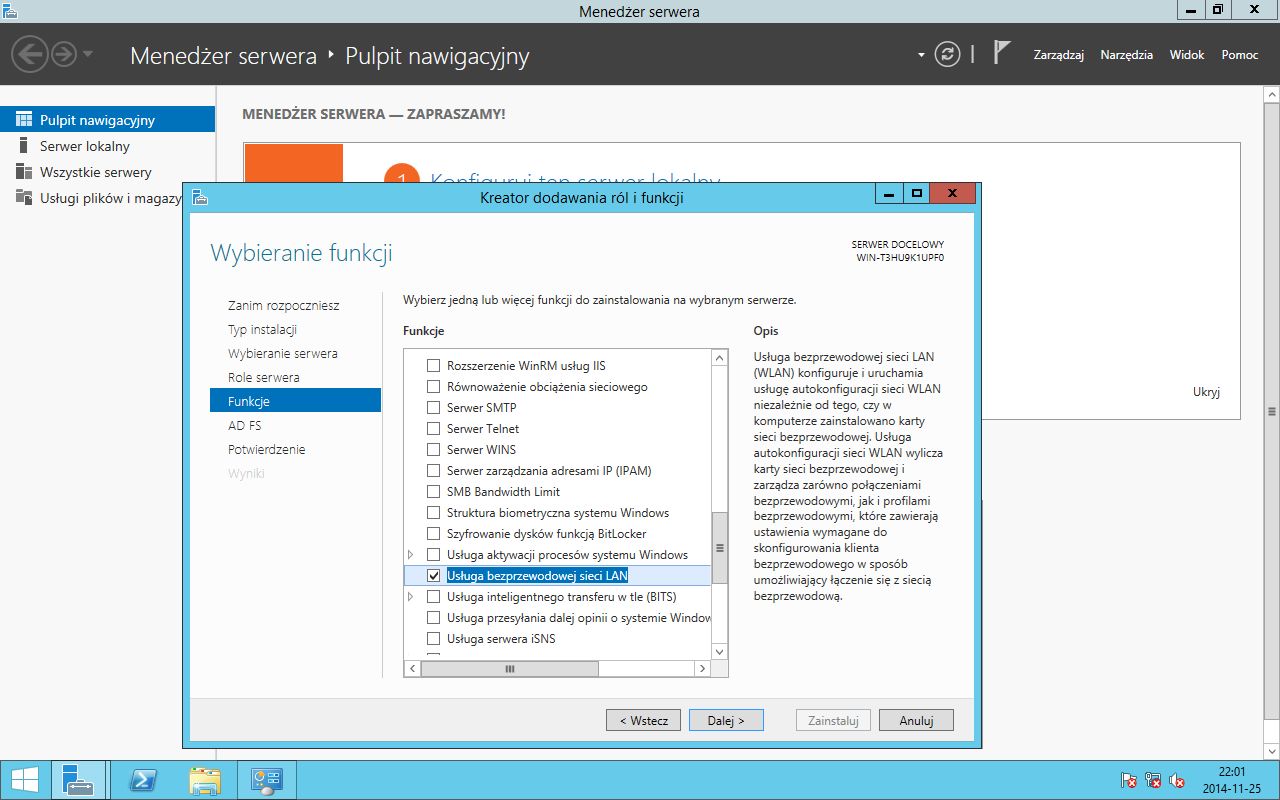Go to Wybieranie serwera wizard step
This screenshot has height=800, width=1280.
283,353
